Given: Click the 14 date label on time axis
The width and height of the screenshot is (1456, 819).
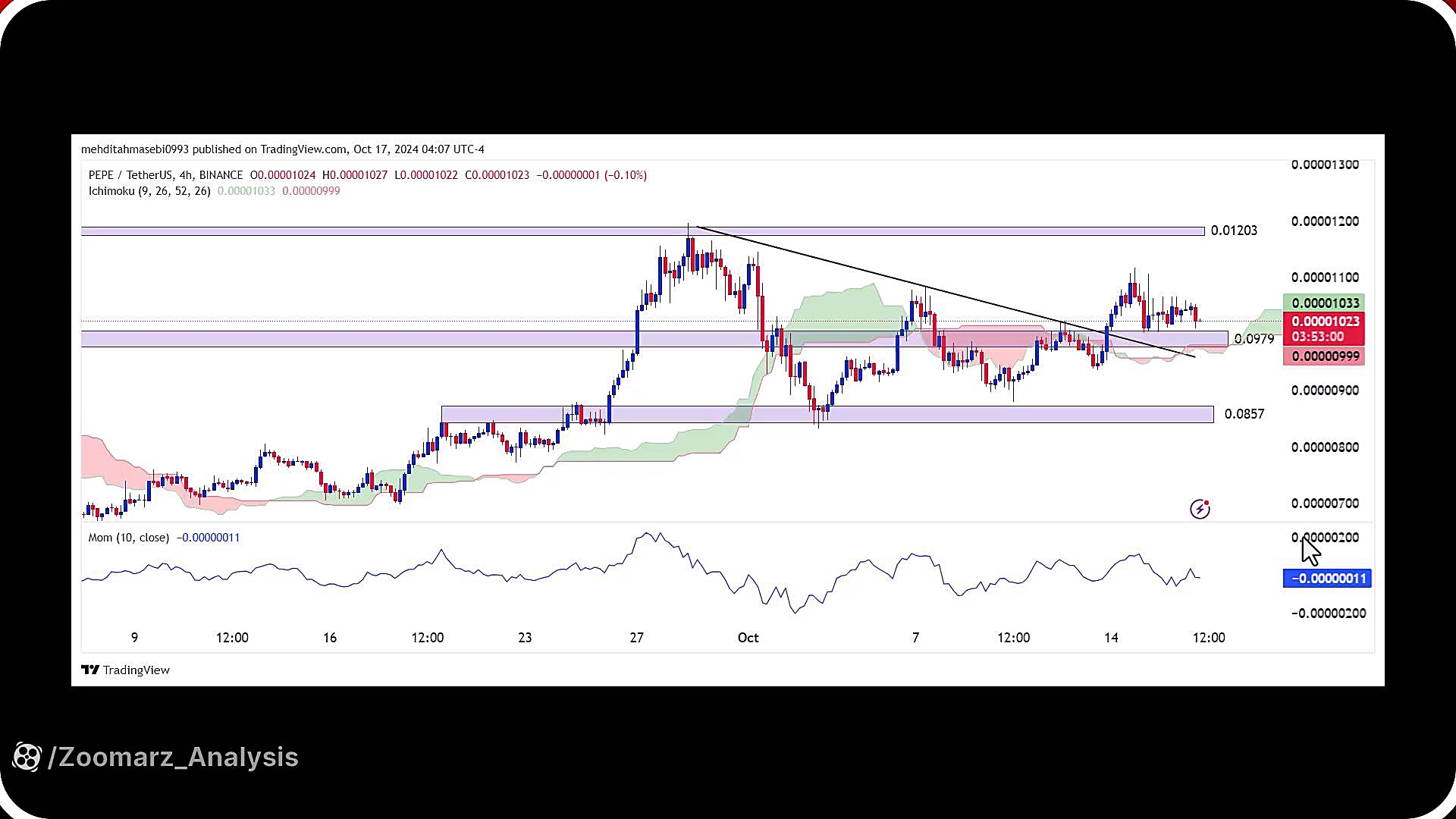Looking at the screenshot, I should [x=1111, y=638].
